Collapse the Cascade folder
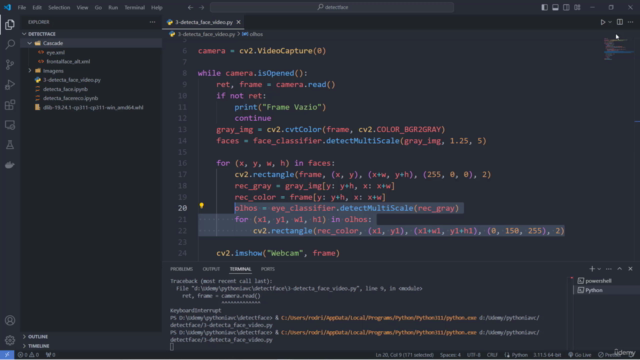640x360 pixels. point(91,43)
